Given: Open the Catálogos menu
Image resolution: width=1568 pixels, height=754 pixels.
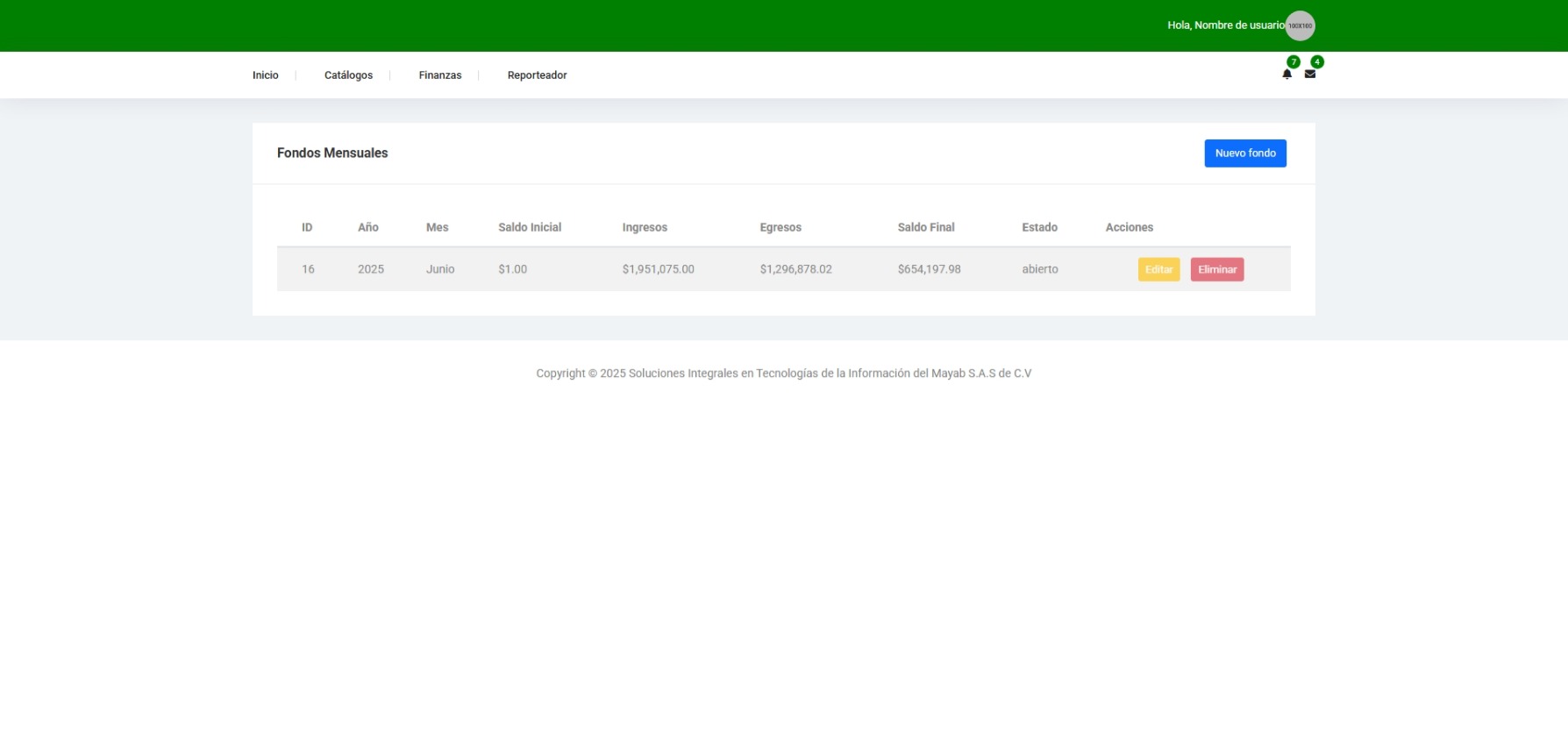Looking at the screenshot, I should [x=348, y=75].
